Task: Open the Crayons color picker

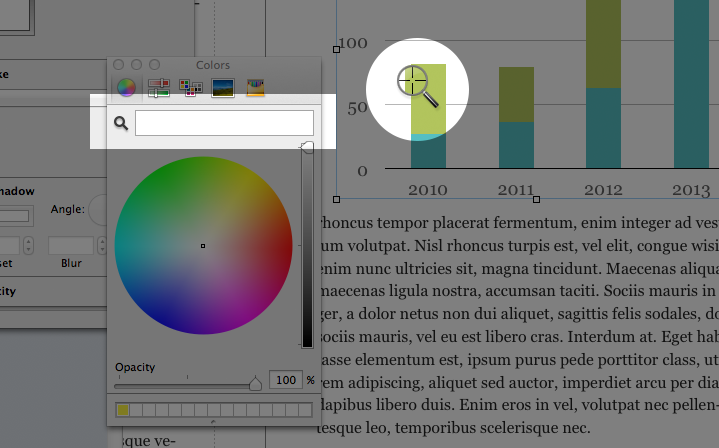Action: click(256, 88)
